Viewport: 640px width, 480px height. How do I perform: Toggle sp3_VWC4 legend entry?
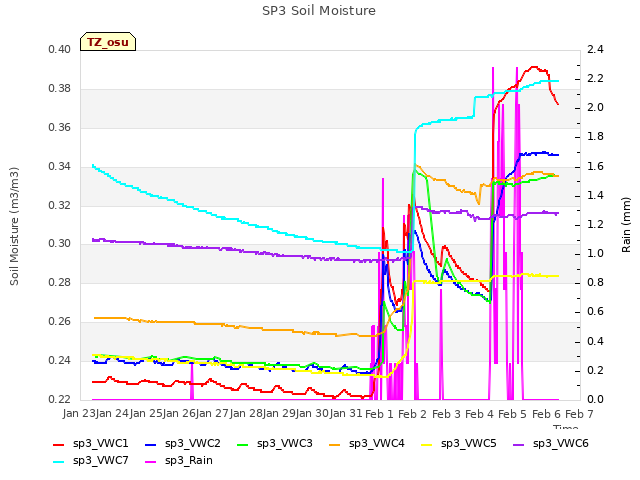pos(367,444)
